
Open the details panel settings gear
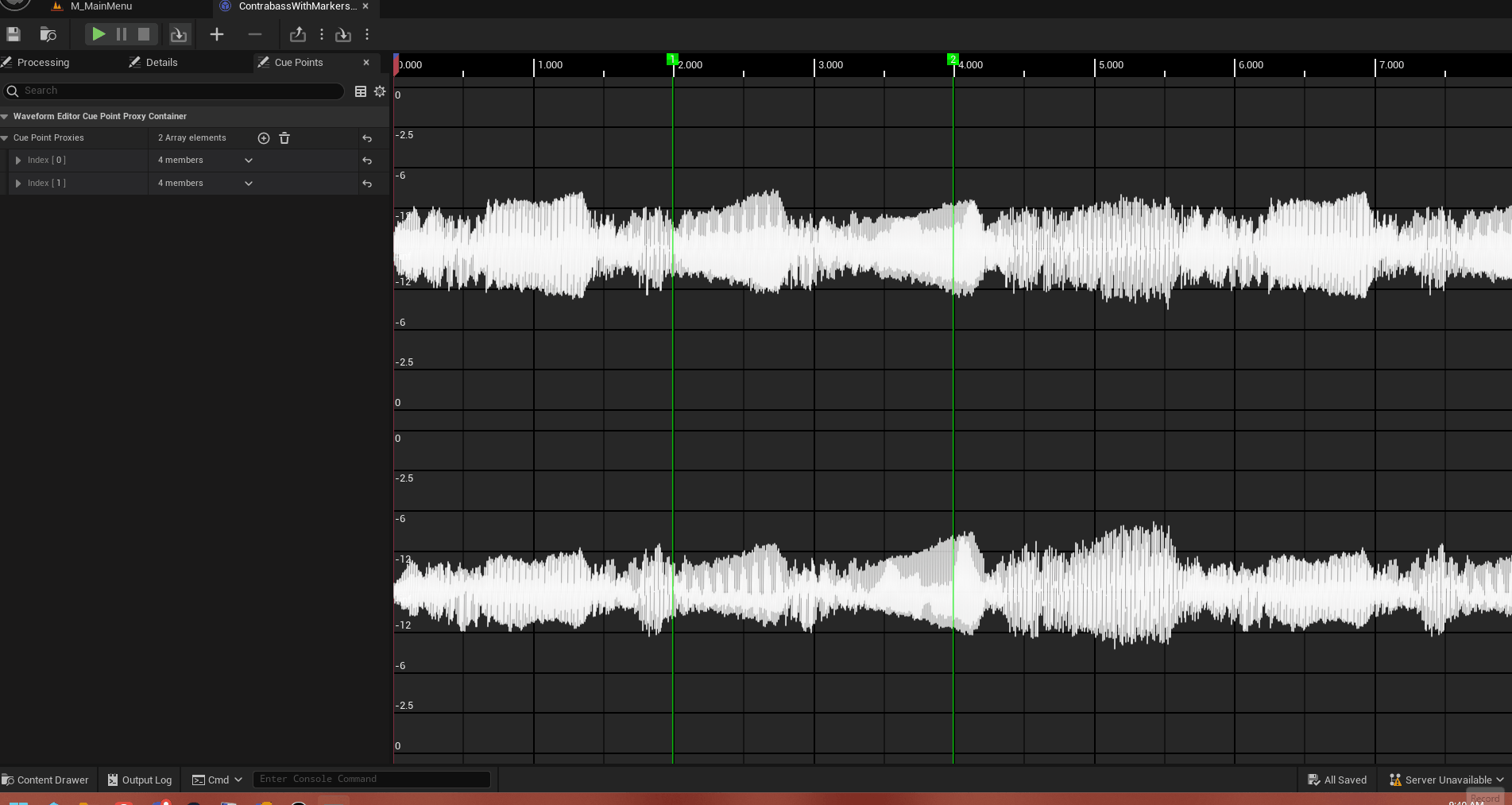[380, 91]
